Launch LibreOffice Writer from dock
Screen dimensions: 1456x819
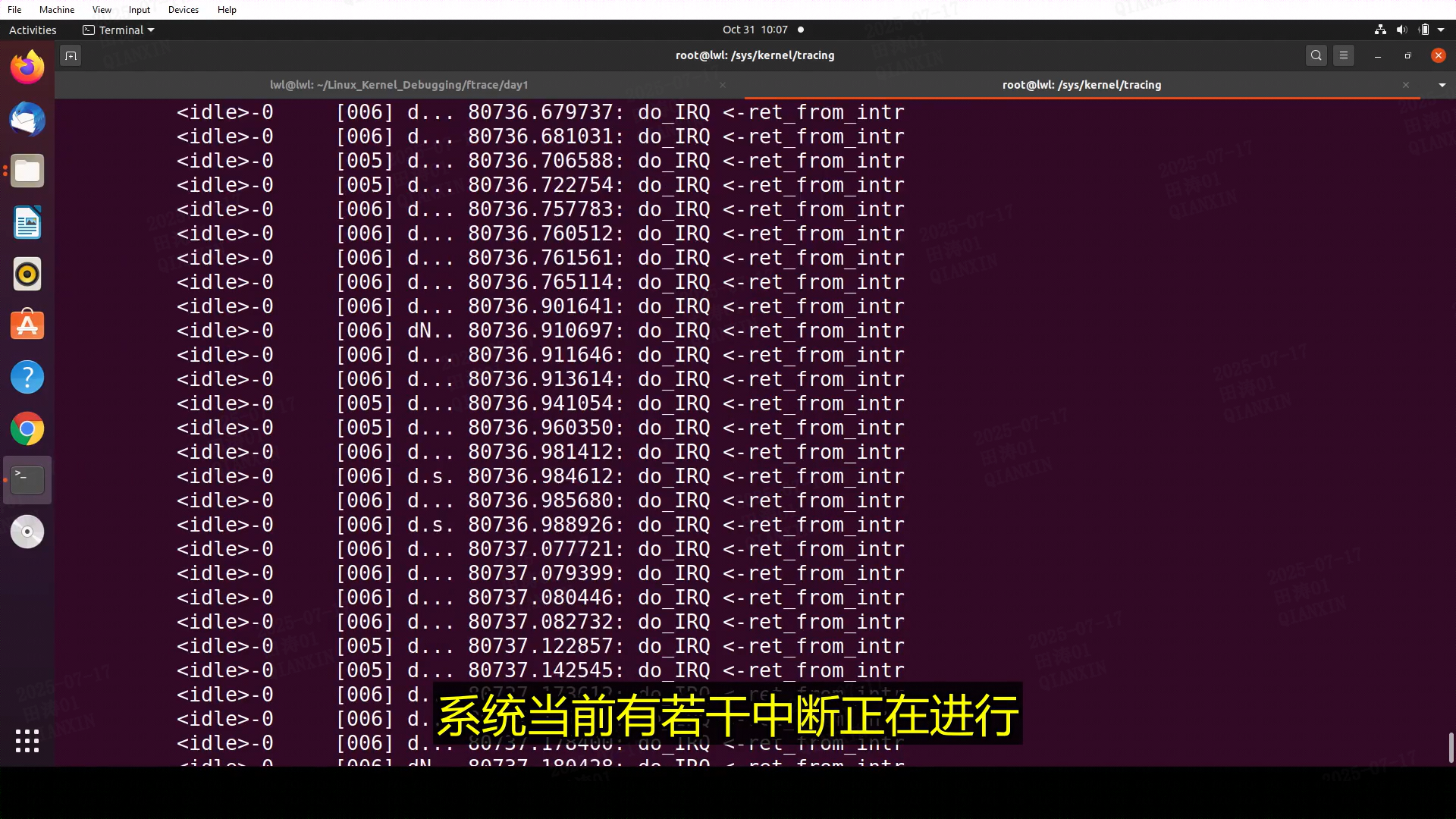(27, 223)
